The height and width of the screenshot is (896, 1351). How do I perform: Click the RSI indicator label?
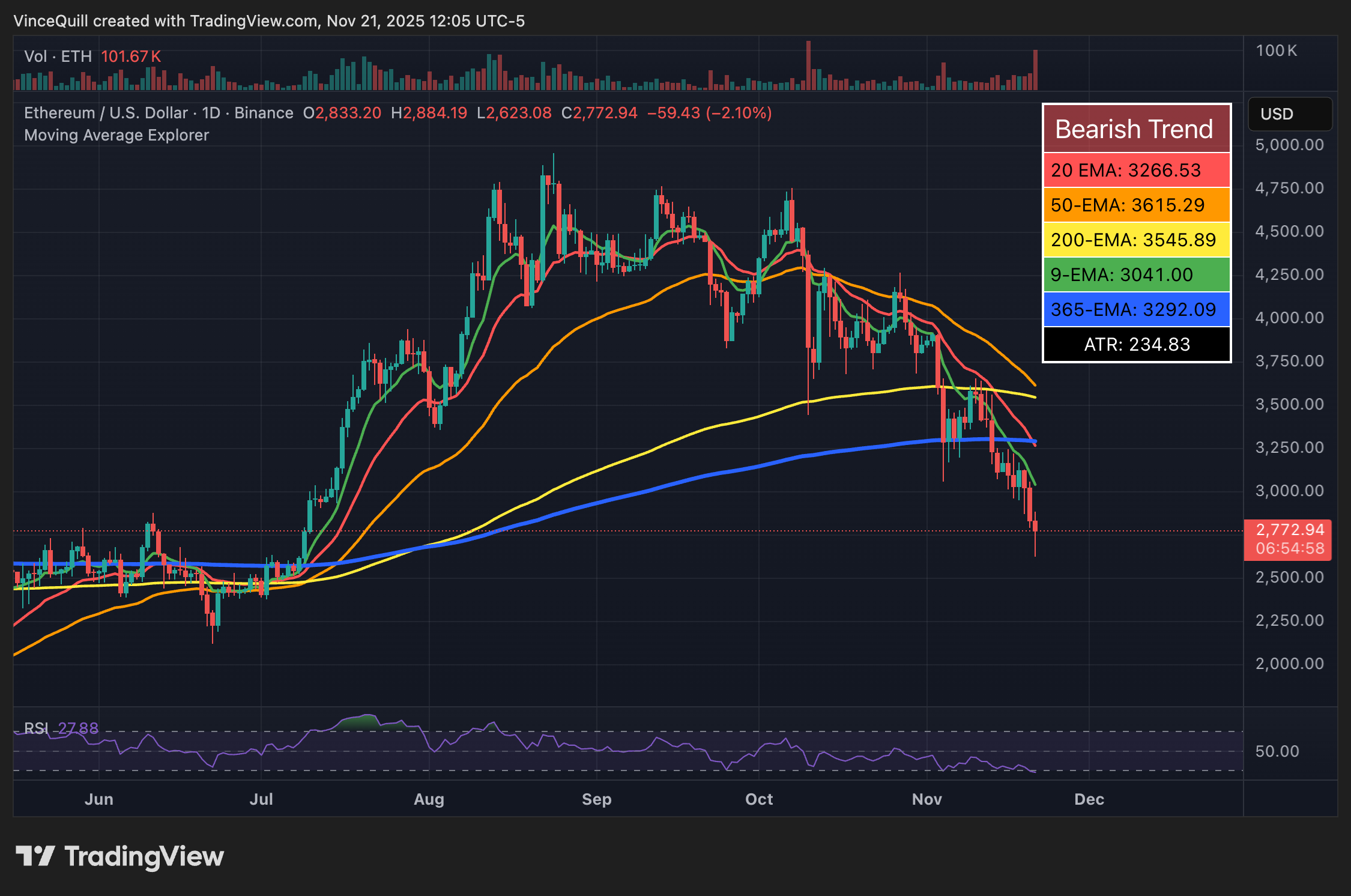(36, 728)
